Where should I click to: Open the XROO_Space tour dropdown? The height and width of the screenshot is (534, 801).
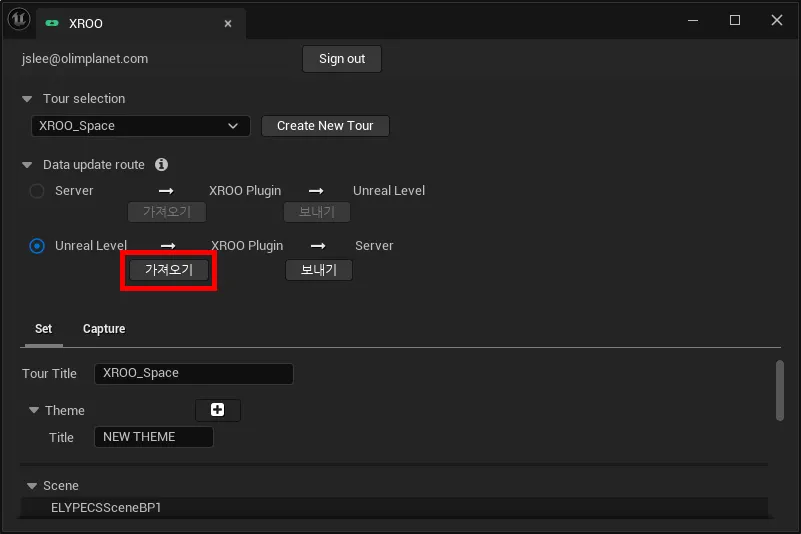(x=141, y=126)
